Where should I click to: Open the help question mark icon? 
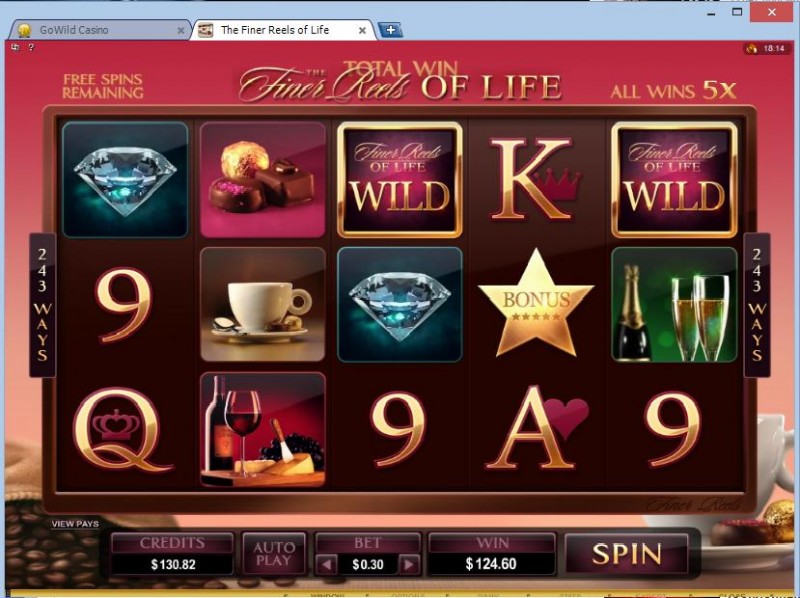(x=31, y=47)
